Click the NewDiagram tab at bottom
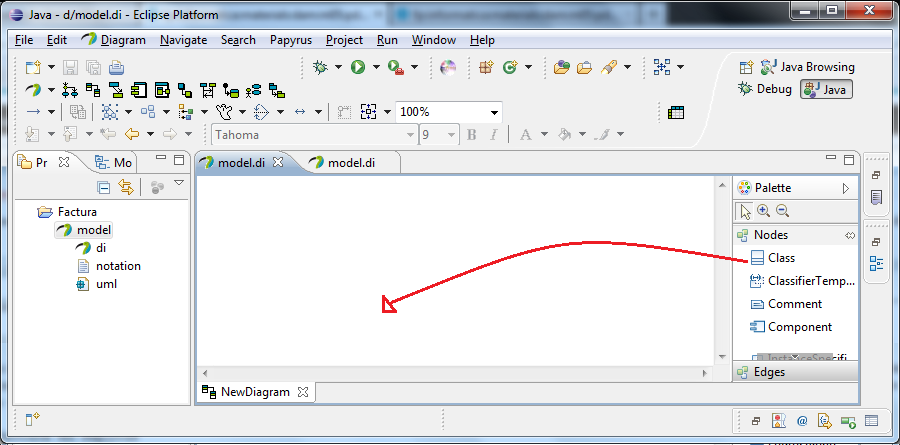The width and height of the screenshot is (900, 445). [255, 392]
